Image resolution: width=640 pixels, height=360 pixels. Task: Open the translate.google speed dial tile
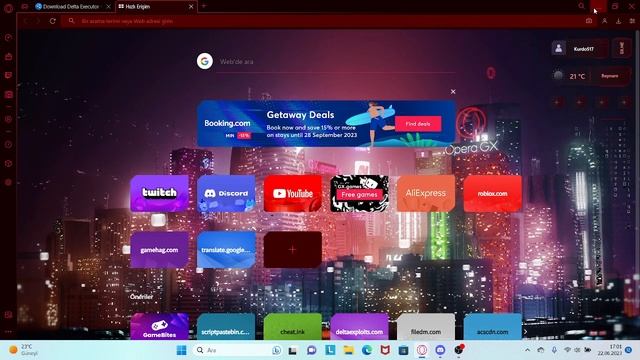coord(226,250)
